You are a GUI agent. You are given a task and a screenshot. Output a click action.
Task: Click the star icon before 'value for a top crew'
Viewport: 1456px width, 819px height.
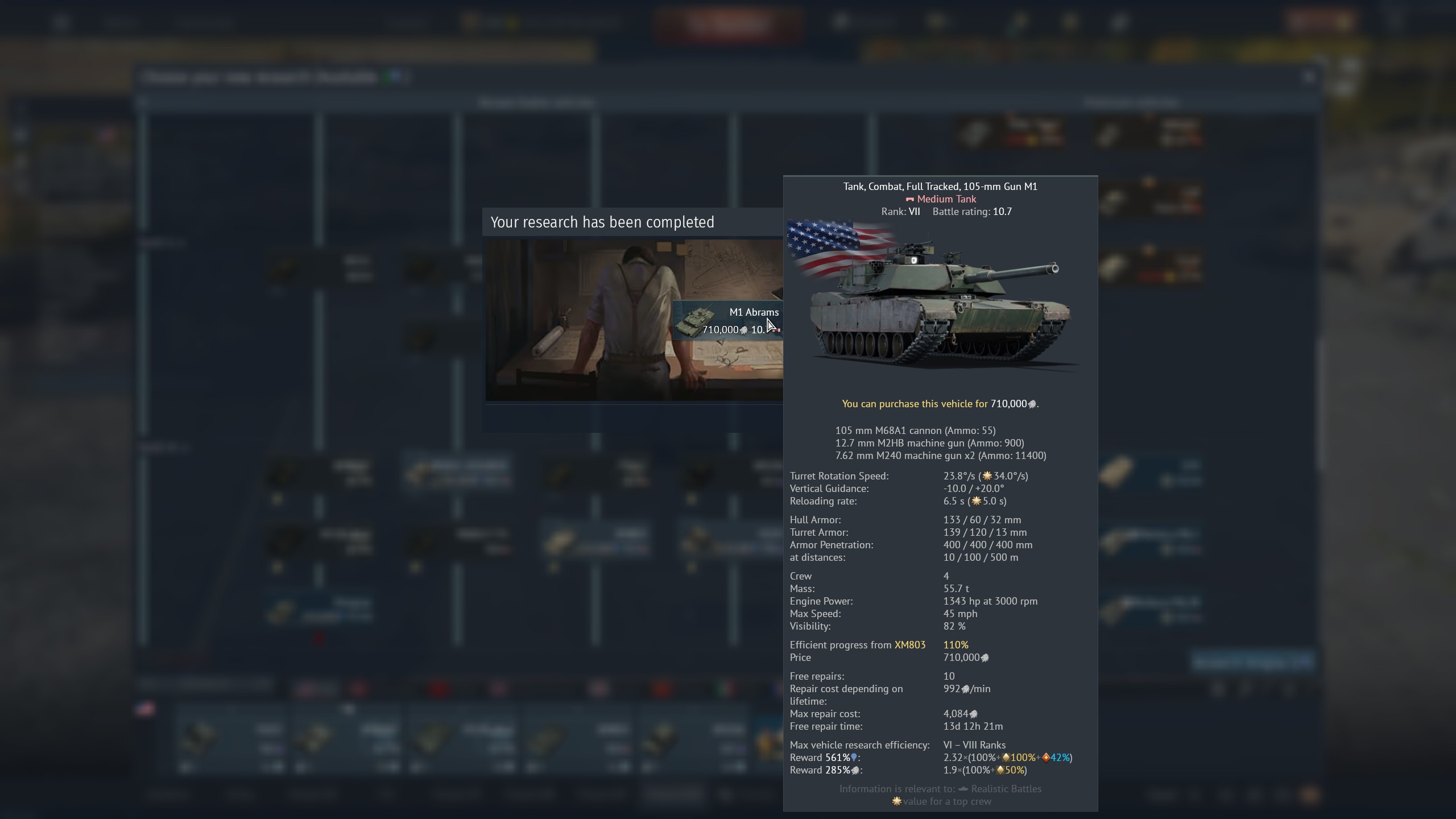tap(897, 801)
